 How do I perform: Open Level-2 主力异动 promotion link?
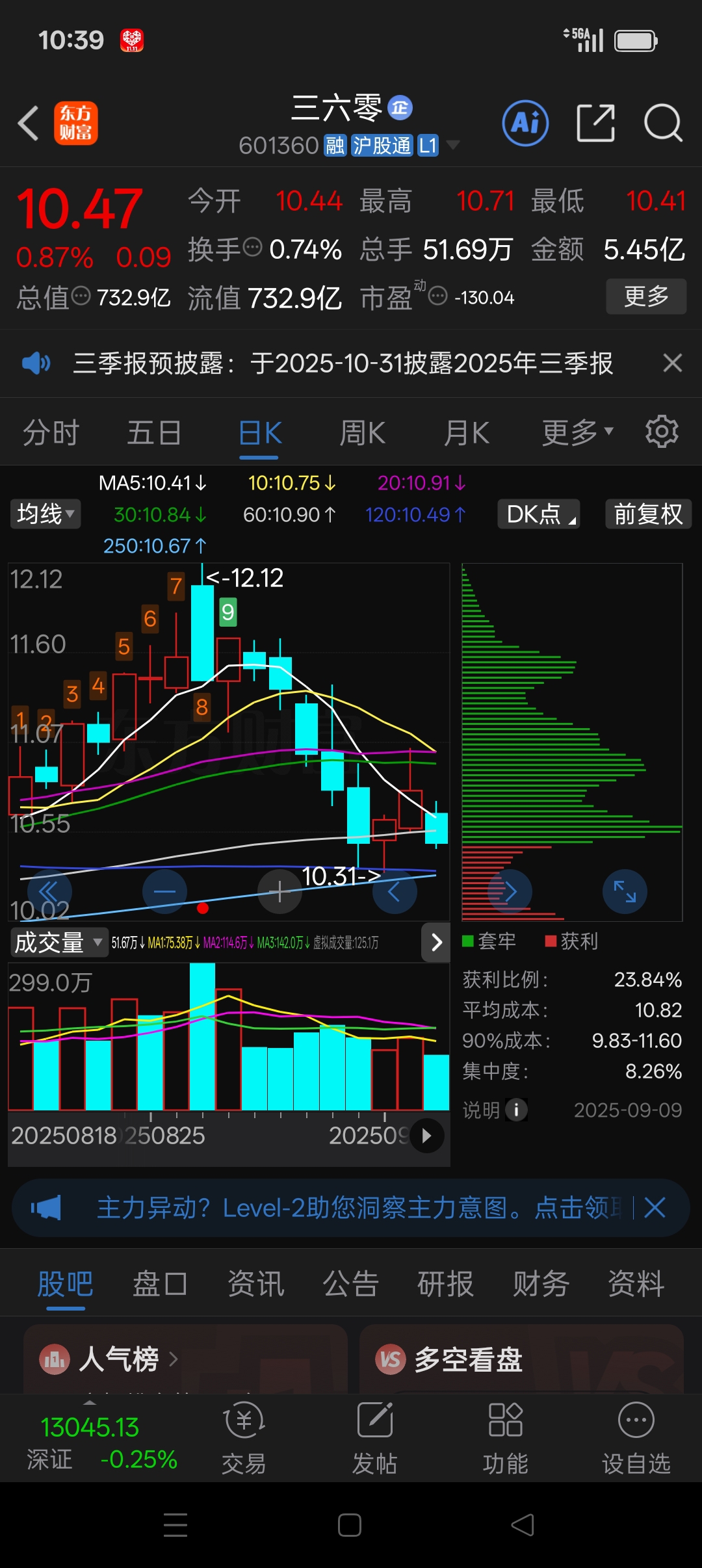[359, 1208]
